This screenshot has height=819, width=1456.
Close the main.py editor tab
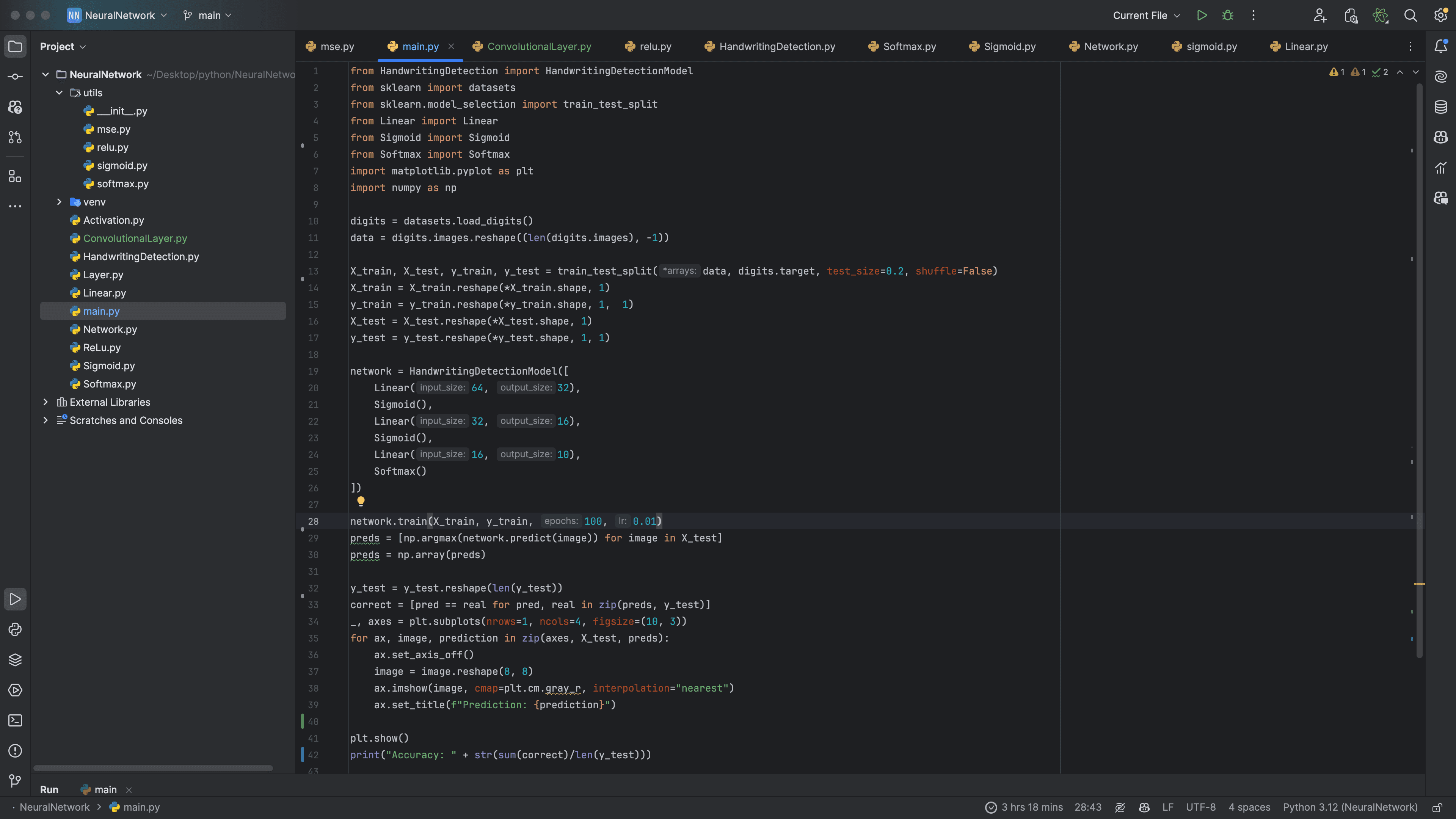click(x=451, y=46)
